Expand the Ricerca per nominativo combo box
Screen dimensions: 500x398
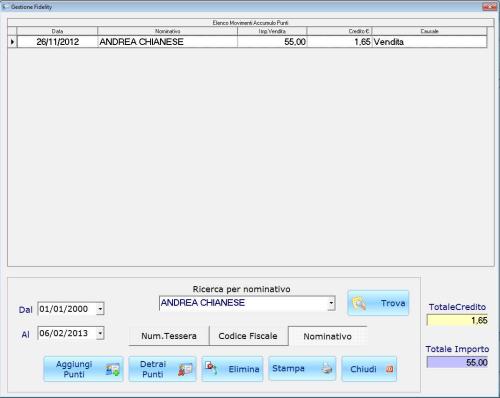[x=331, y=303]
